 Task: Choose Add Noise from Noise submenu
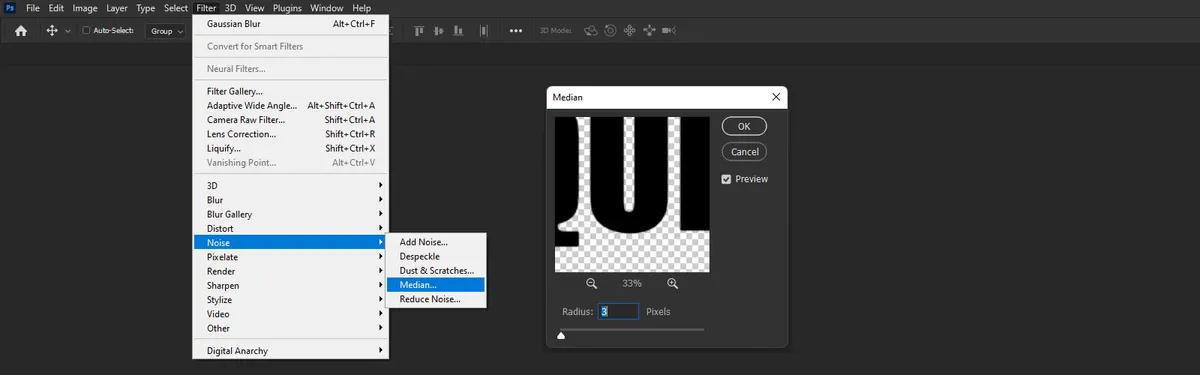436,242
